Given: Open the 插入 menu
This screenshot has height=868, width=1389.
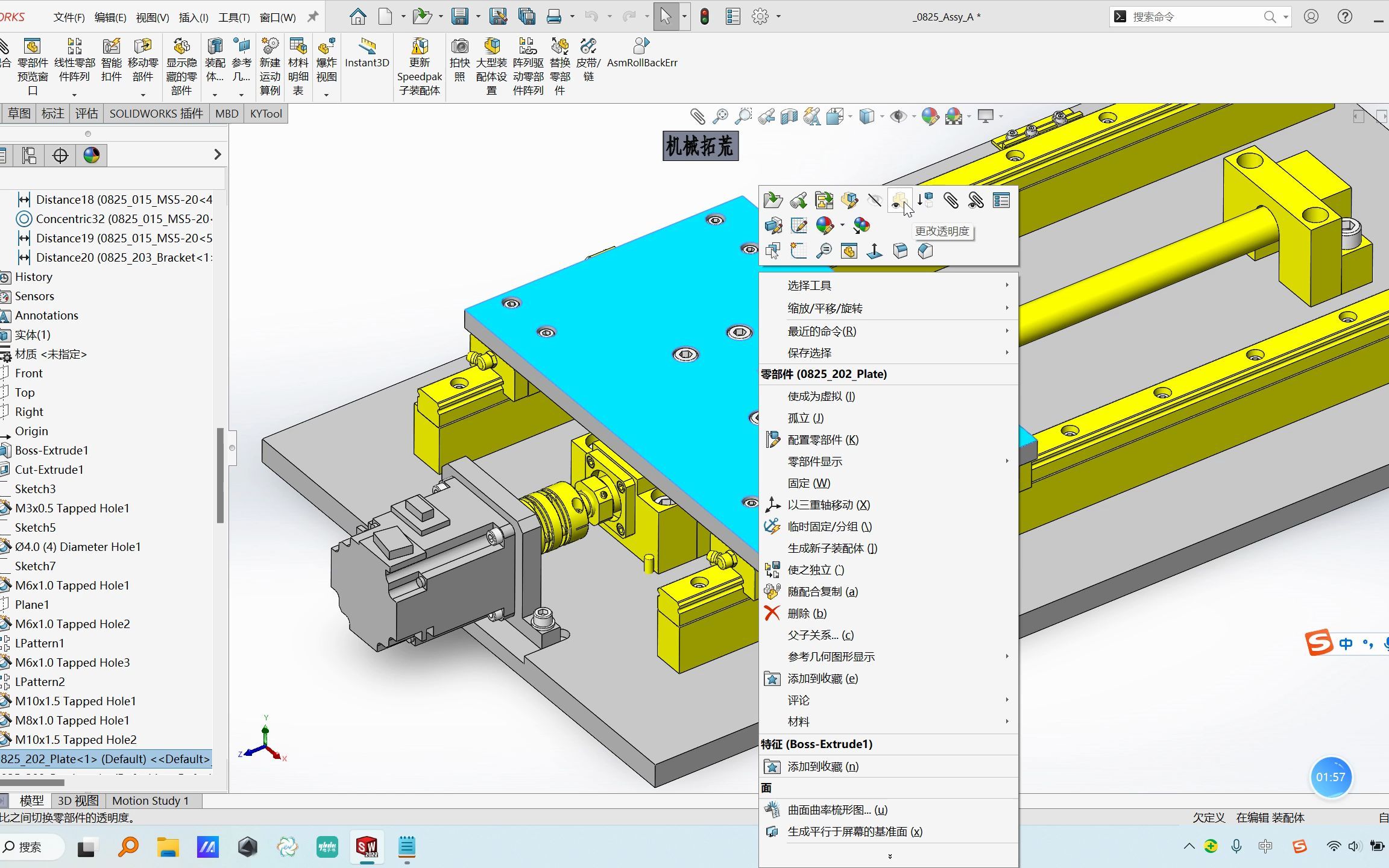Looking at the screenshot, I should coord(192,17).
